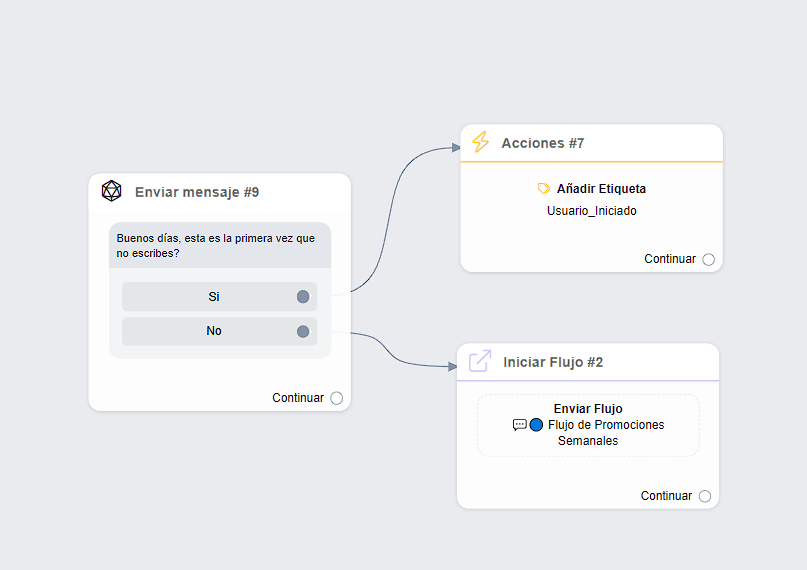Click the lightning bolt icon on Acciones #7
The width and height of the screenshot is (807, 570).
click(x=480, y=142)
